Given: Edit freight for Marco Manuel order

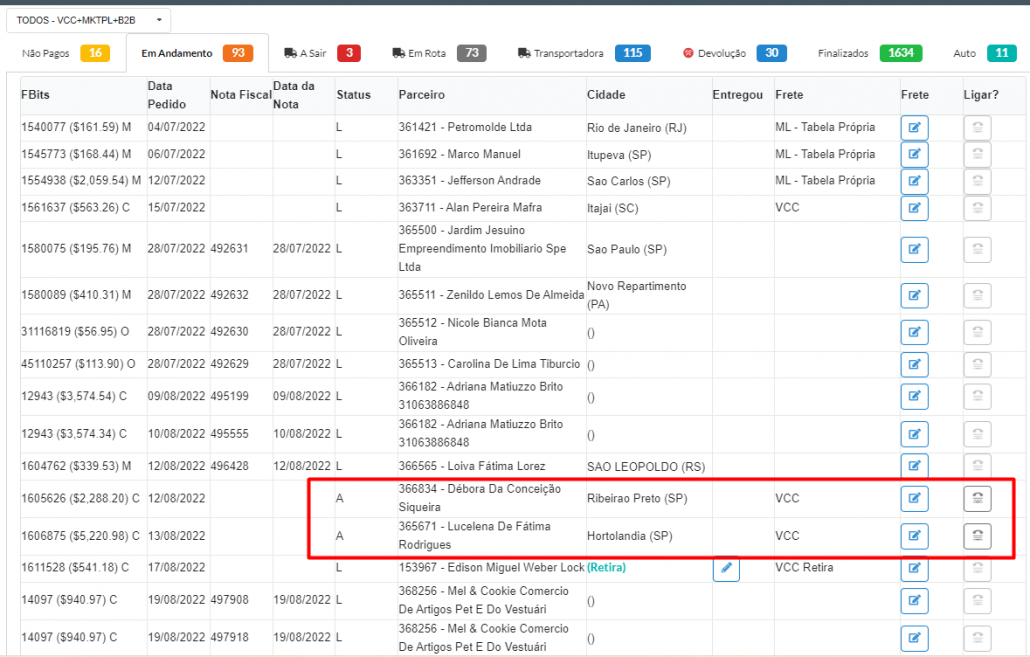Looking at the screenshot, I should coord(914,155).
